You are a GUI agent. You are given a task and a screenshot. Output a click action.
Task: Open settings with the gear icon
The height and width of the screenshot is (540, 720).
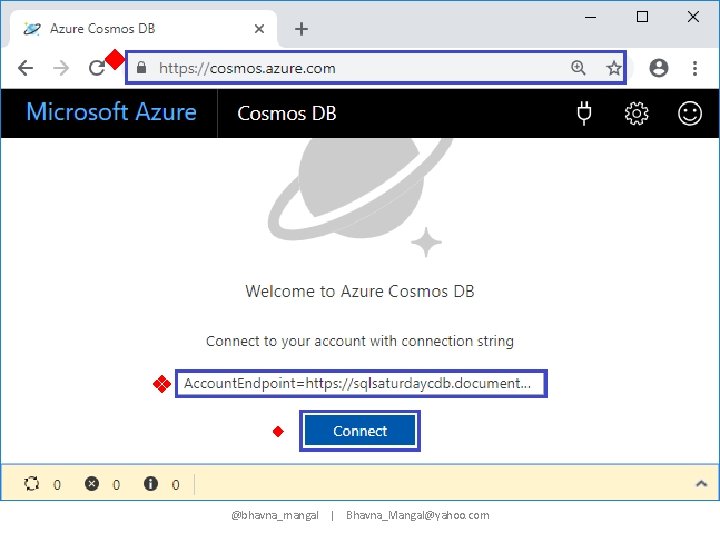(x=636, y=113)
